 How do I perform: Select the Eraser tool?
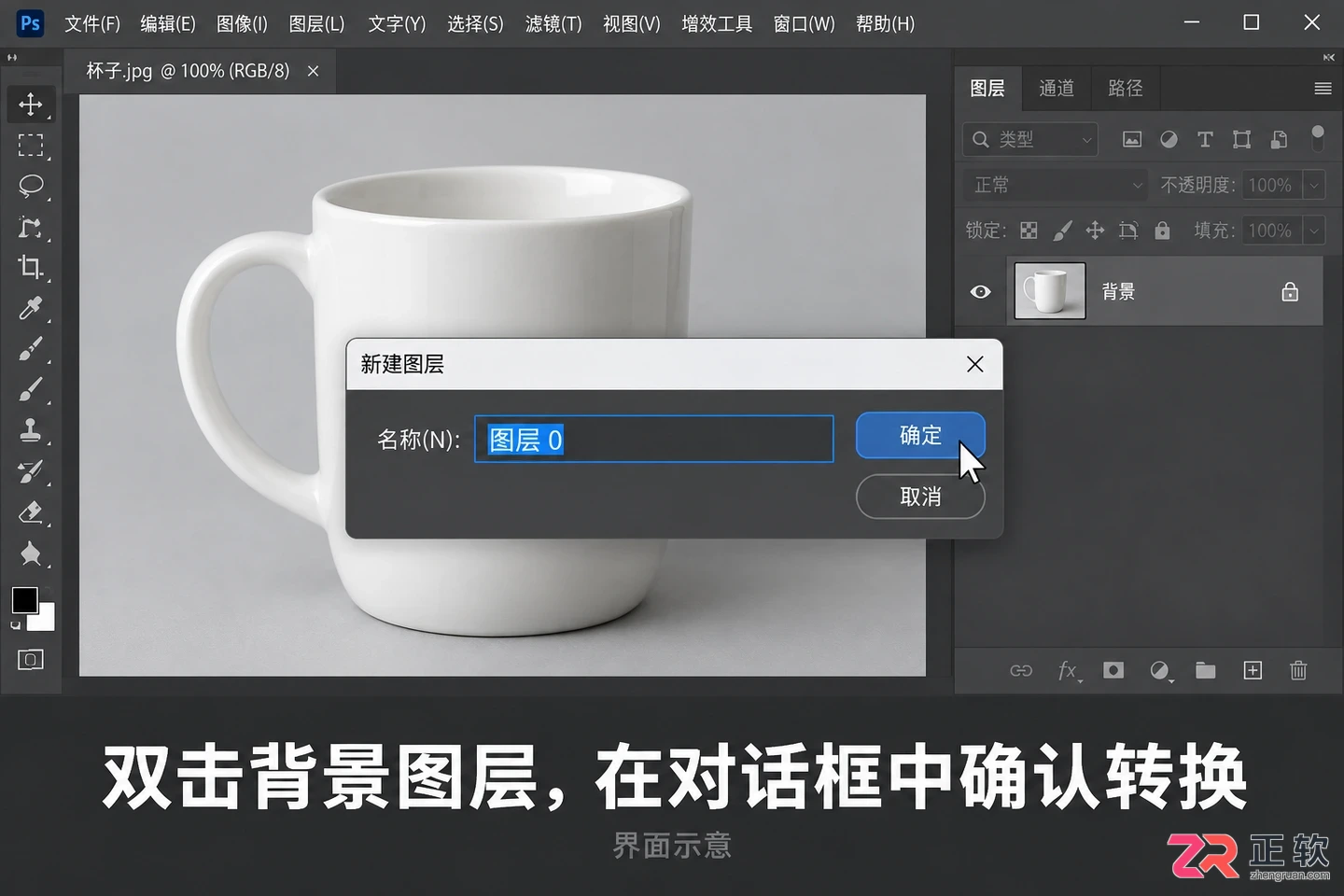[30, 511]
